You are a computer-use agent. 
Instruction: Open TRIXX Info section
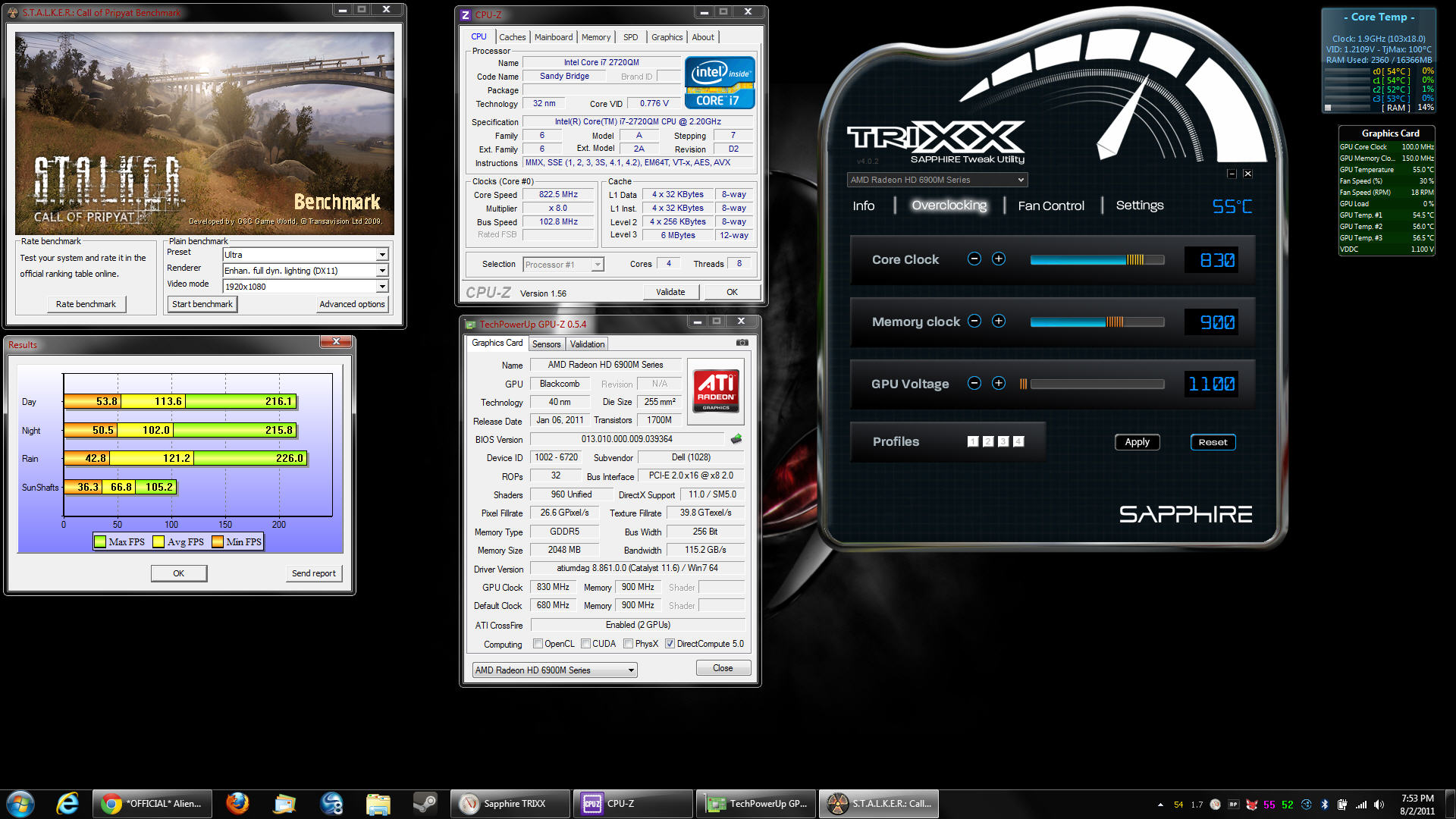click(864, 206)
